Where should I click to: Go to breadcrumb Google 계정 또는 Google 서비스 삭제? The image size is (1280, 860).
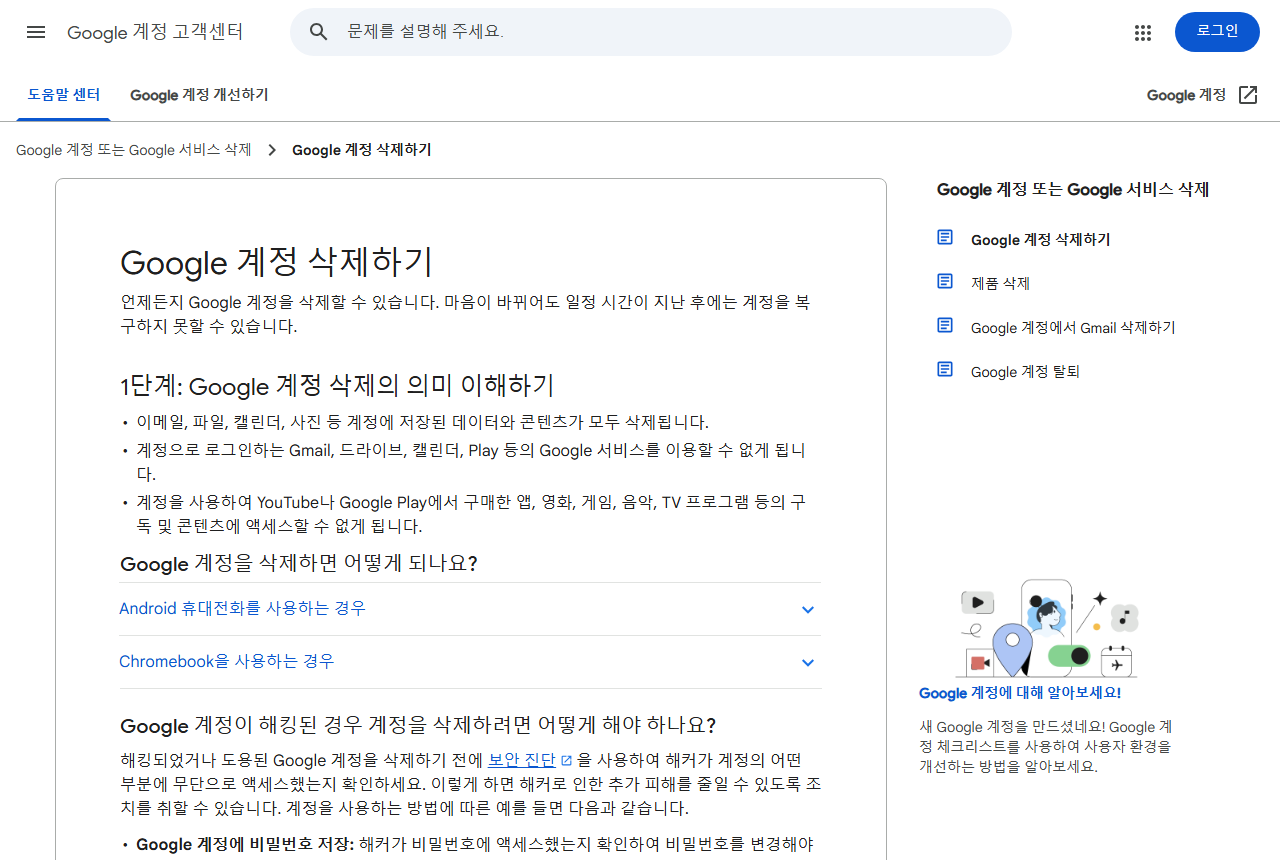click(134, 150)
